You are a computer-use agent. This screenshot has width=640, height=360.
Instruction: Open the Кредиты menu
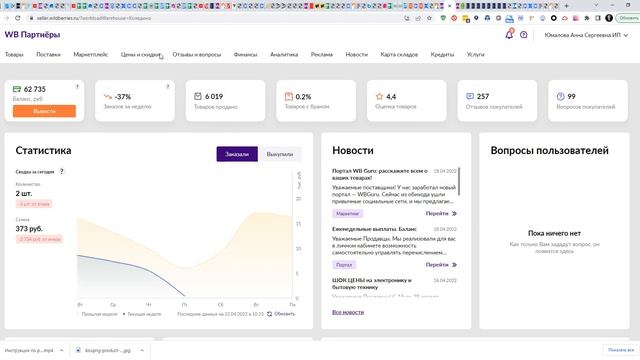click(x=442, y=54)
